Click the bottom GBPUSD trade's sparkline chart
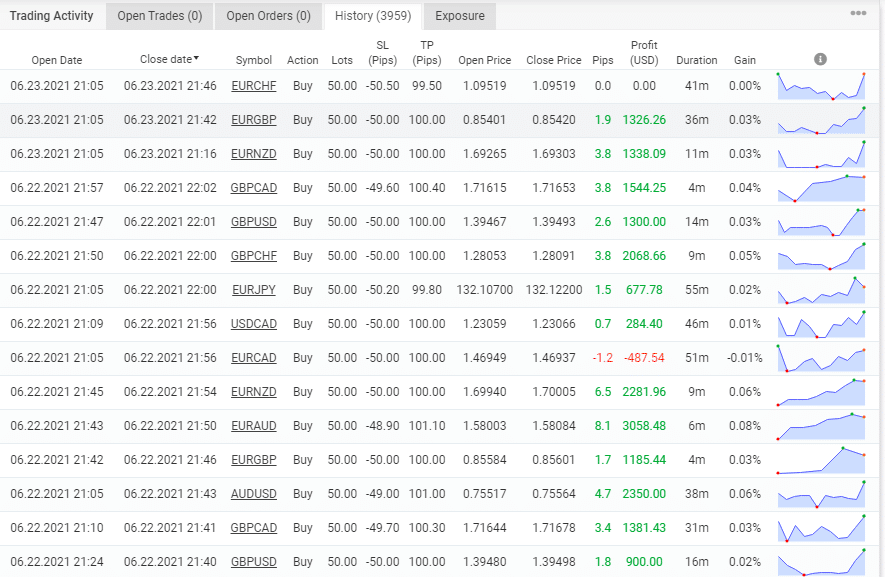 coord(823,561)
